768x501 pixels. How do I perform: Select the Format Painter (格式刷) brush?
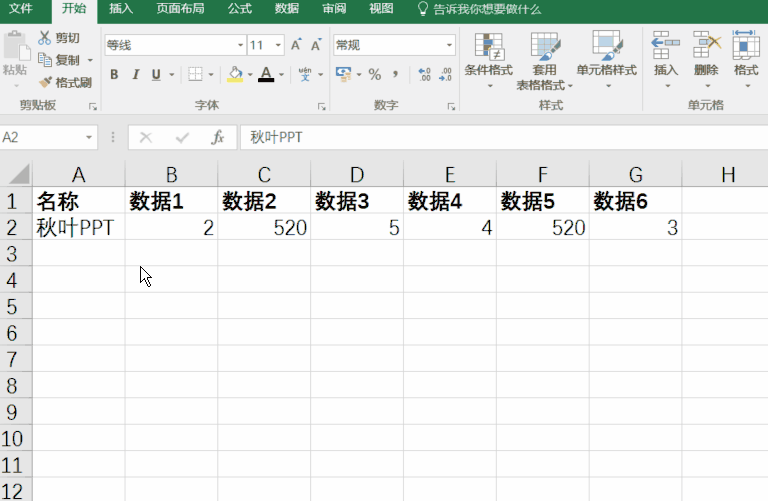[x=46, y=82]
